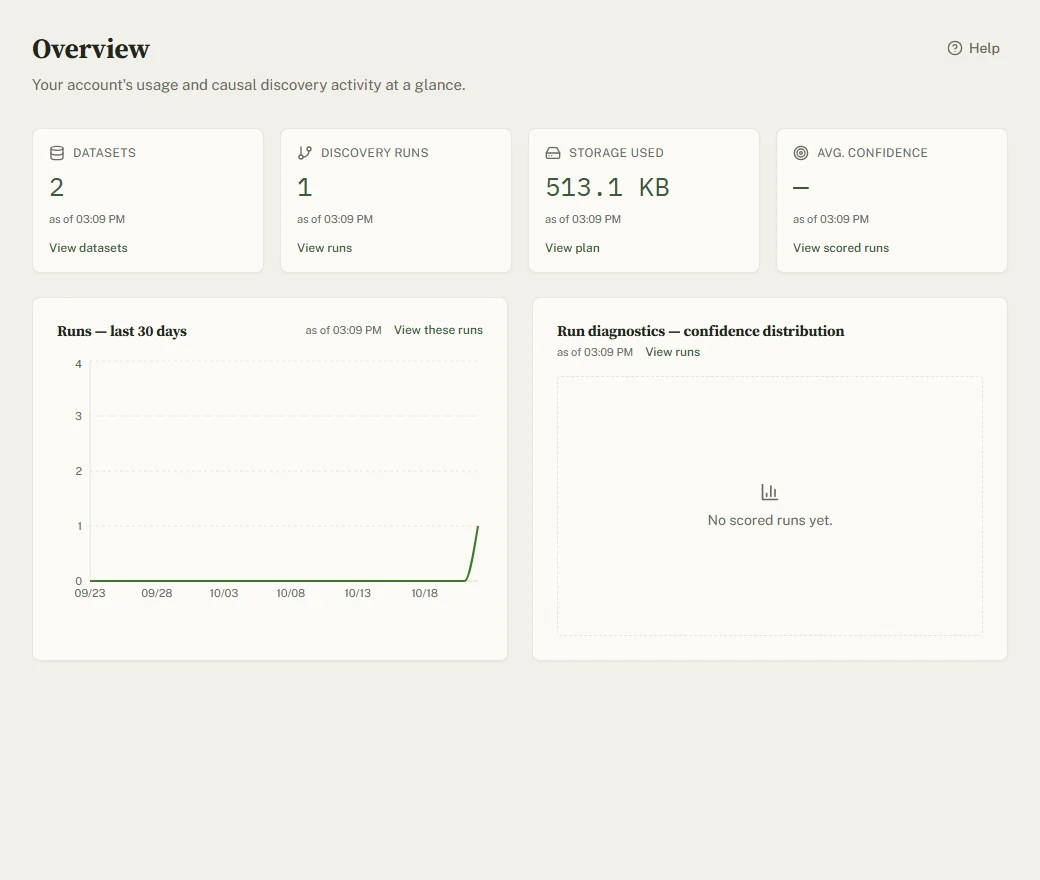Open the Help link
The width and height of the screenshot is (1040, 880).
tap(974, 48)
